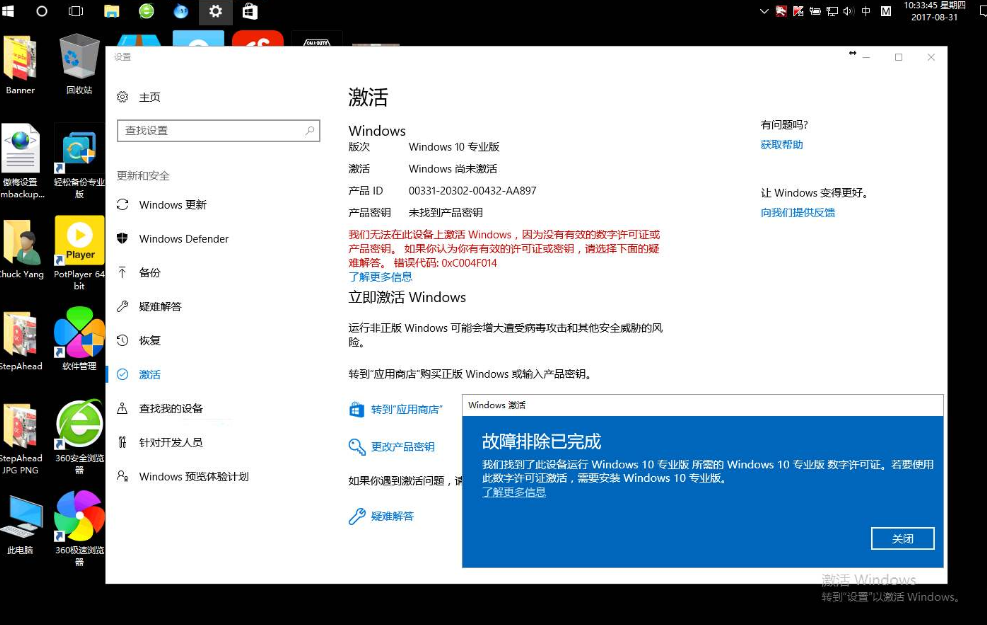Image resolution: width=987 pixels, height=625 pixels.
Task: Click the key icon beside 更改产品密钥
Action: point(357,447)
